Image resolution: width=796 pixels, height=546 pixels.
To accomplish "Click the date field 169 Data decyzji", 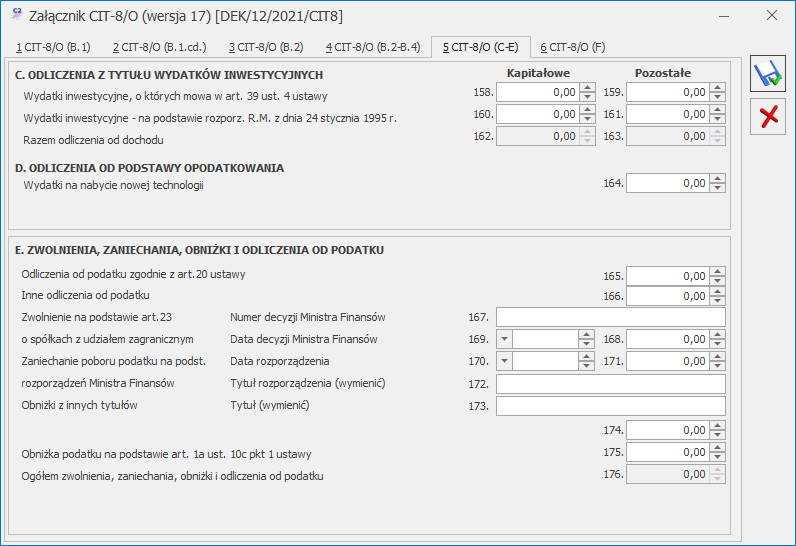I will 545,339.
